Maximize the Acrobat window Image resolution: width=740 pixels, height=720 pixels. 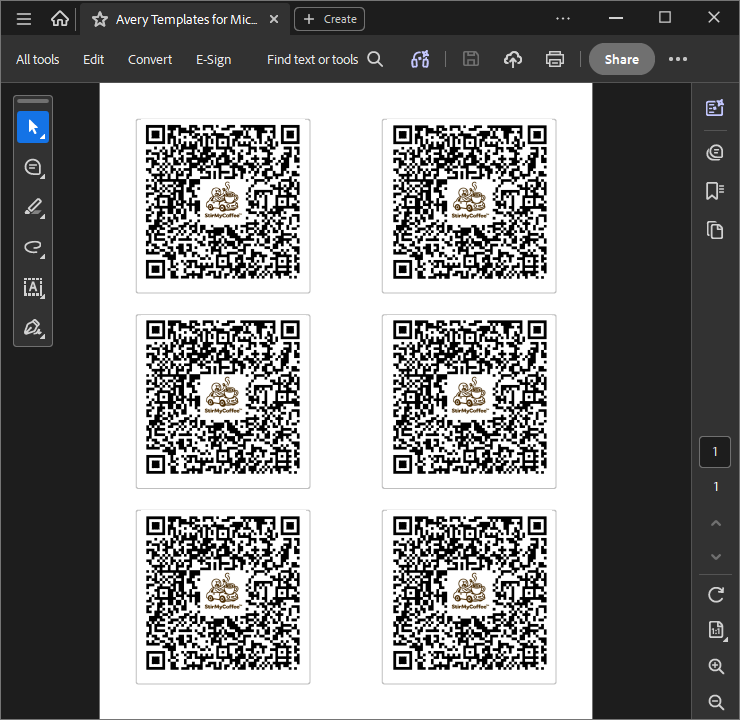664,17
